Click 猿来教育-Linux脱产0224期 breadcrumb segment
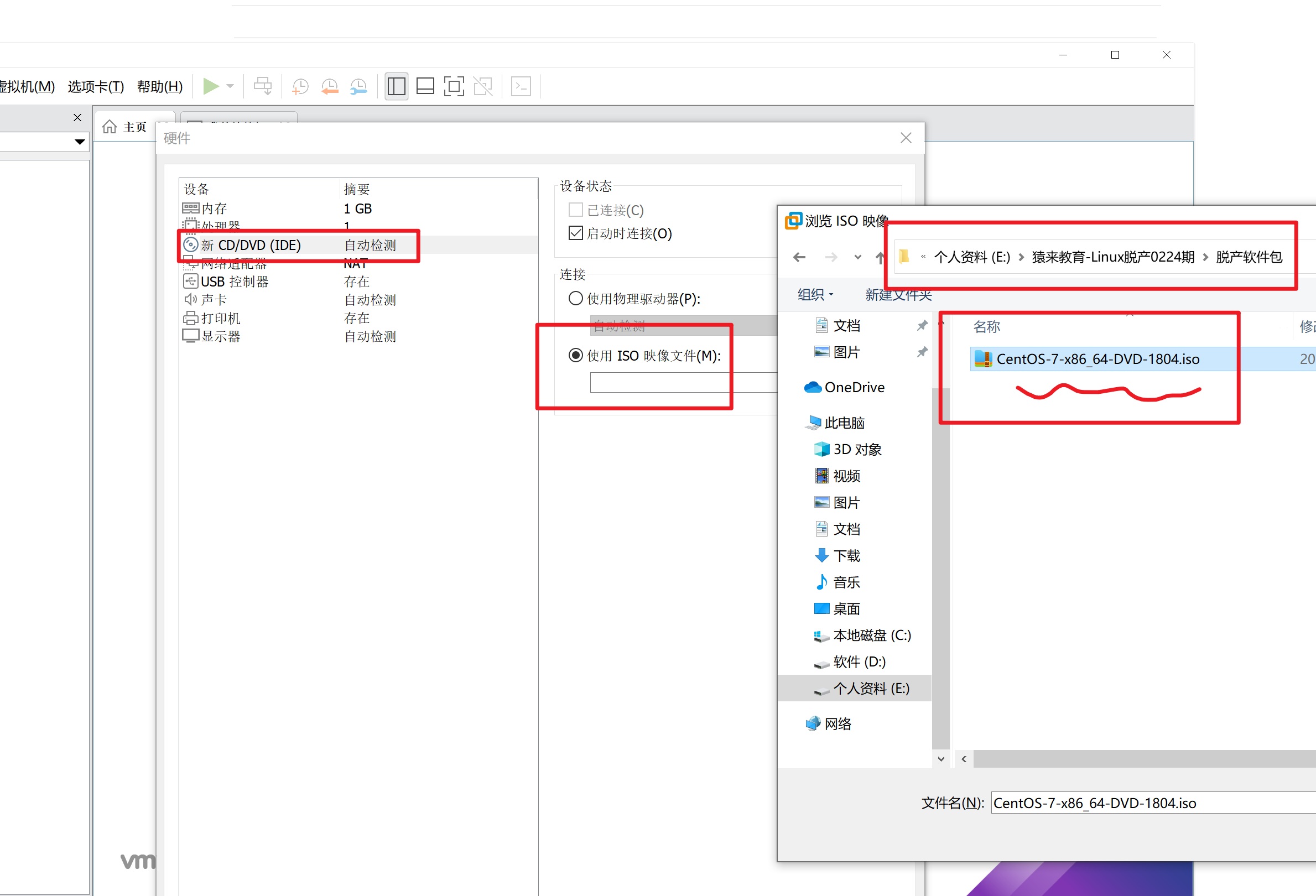 1113,257
